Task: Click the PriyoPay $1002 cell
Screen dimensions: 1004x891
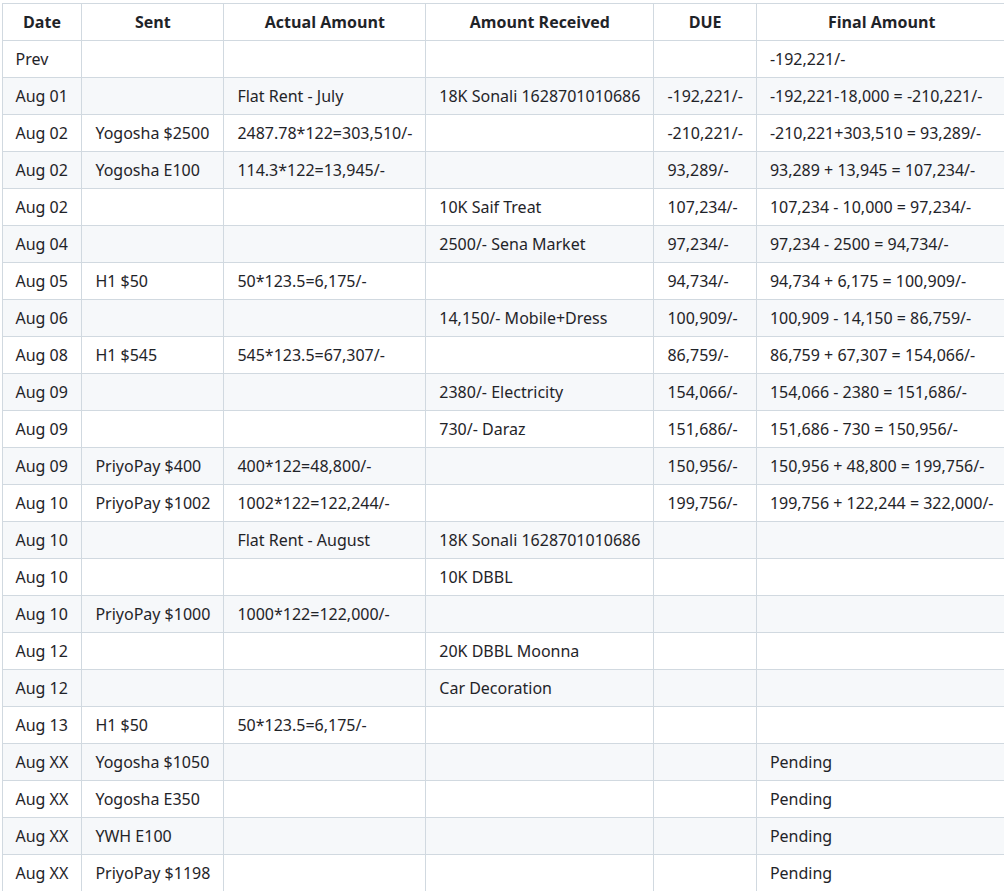Action: tap(153, 503)
